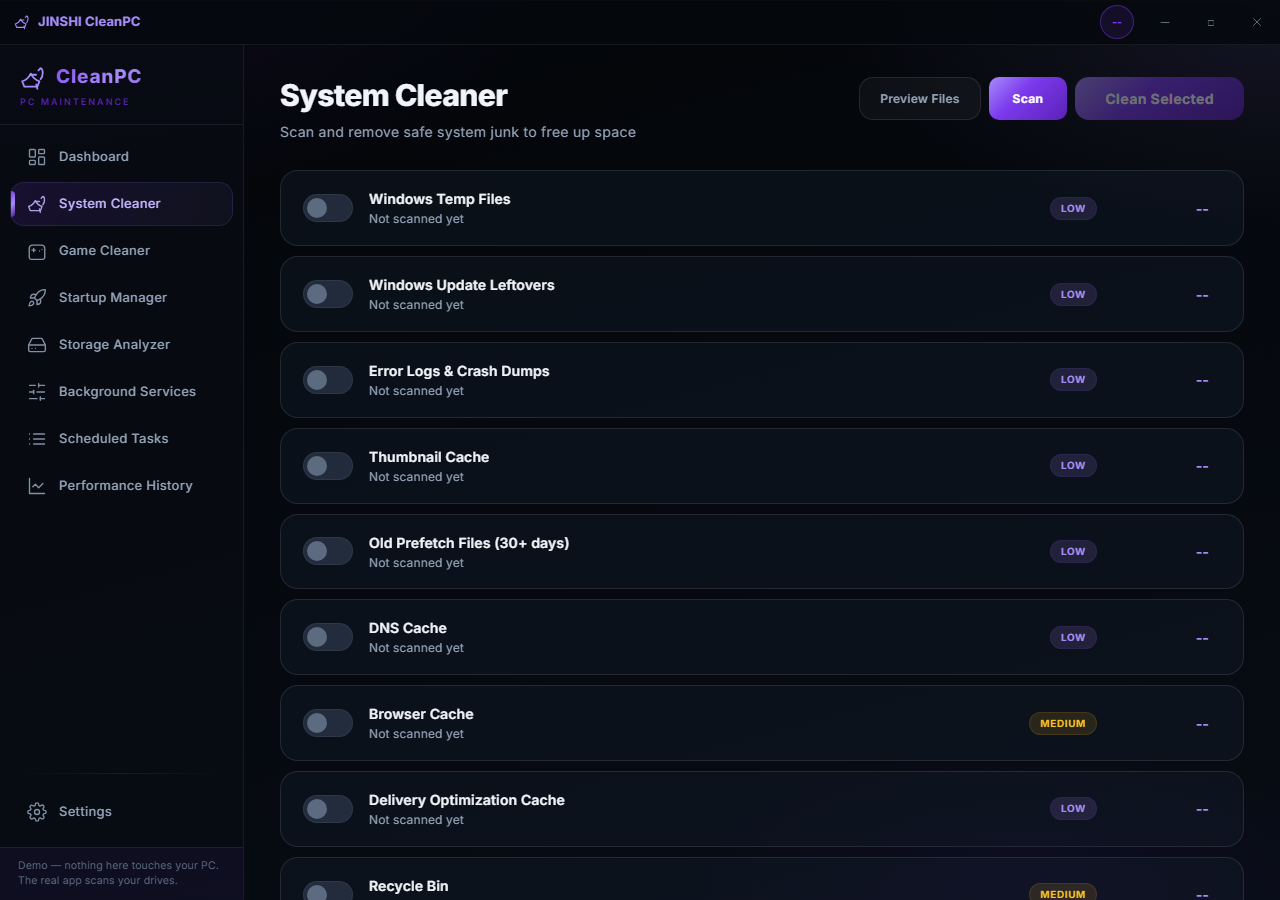Click "Not scanned yet" under Delivery Optimization Cache
The image size is (1280, 900).
[416, 820]
